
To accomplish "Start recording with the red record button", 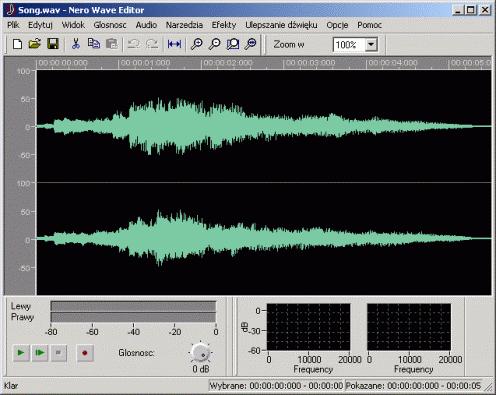I will [85, 353].
